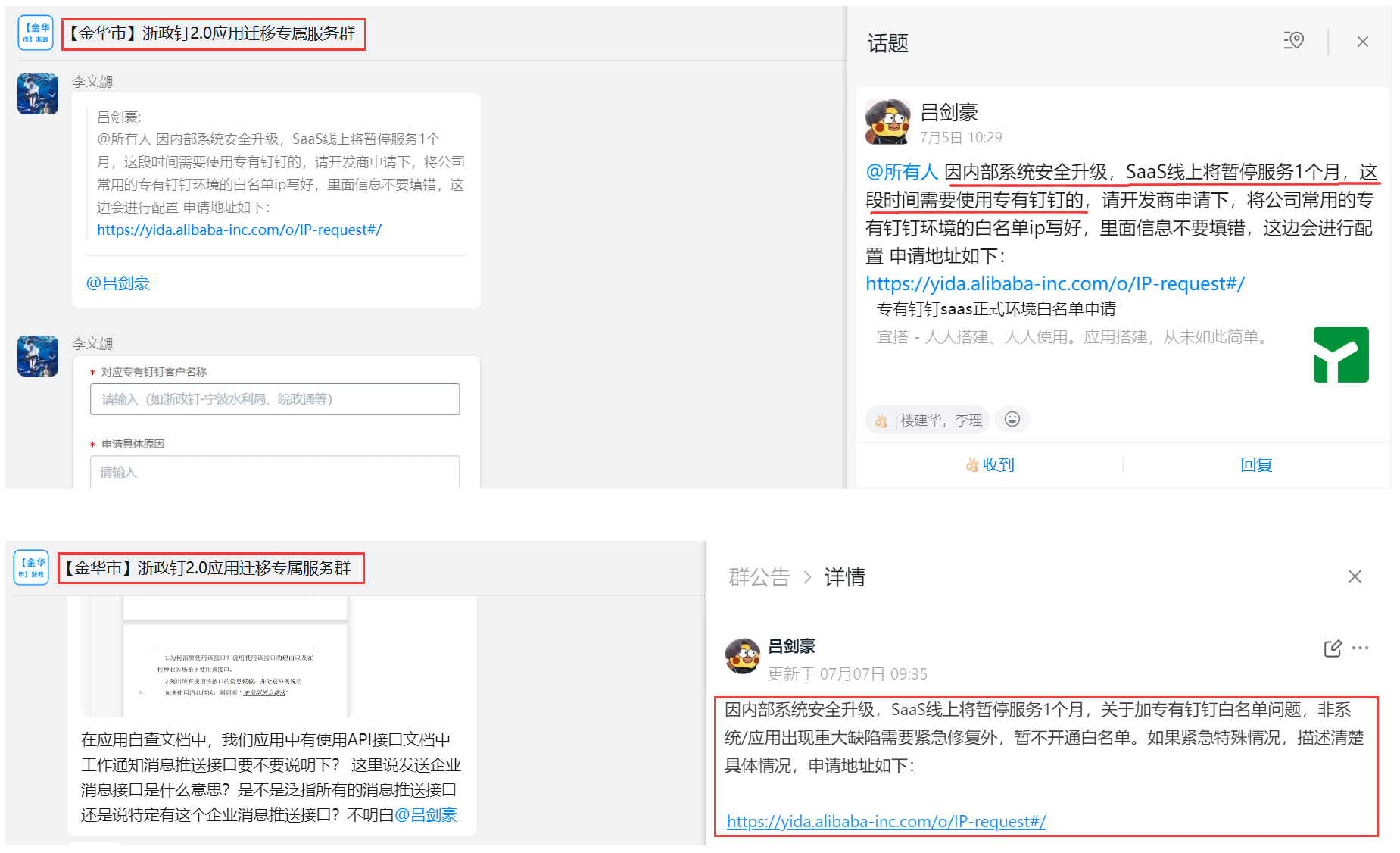Click the 收到 acknowledge button
1400x853 pixels.
pos(990,465)
